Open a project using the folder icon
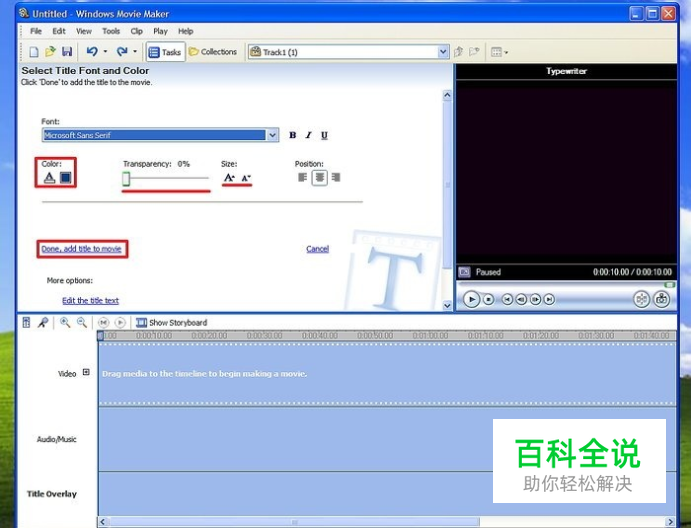 50,52
